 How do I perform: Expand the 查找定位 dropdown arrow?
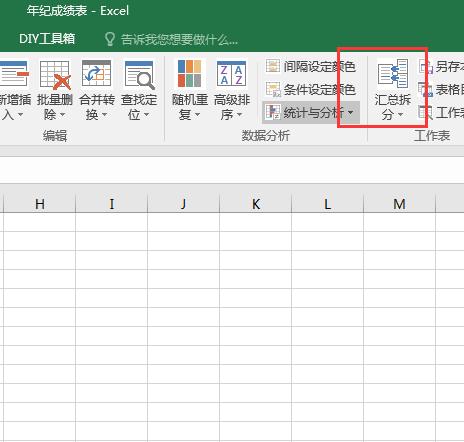point(147,114)
